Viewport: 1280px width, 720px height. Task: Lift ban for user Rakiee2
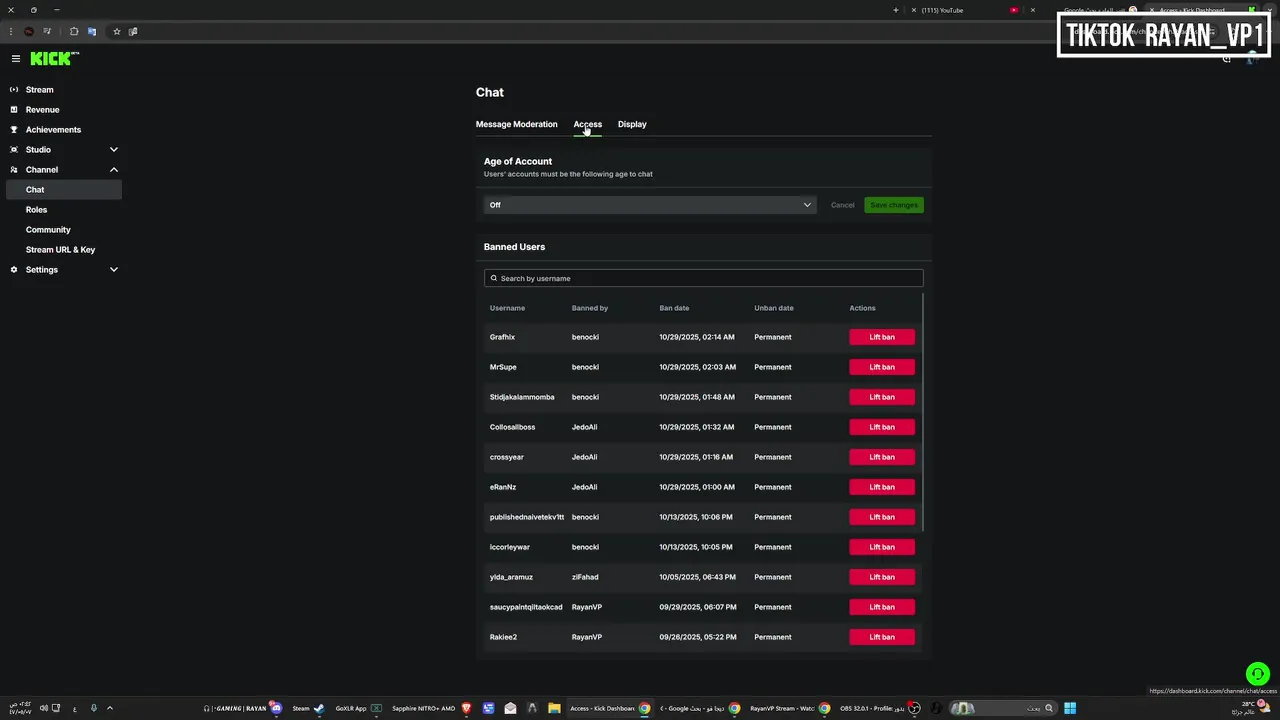point(882,637)
